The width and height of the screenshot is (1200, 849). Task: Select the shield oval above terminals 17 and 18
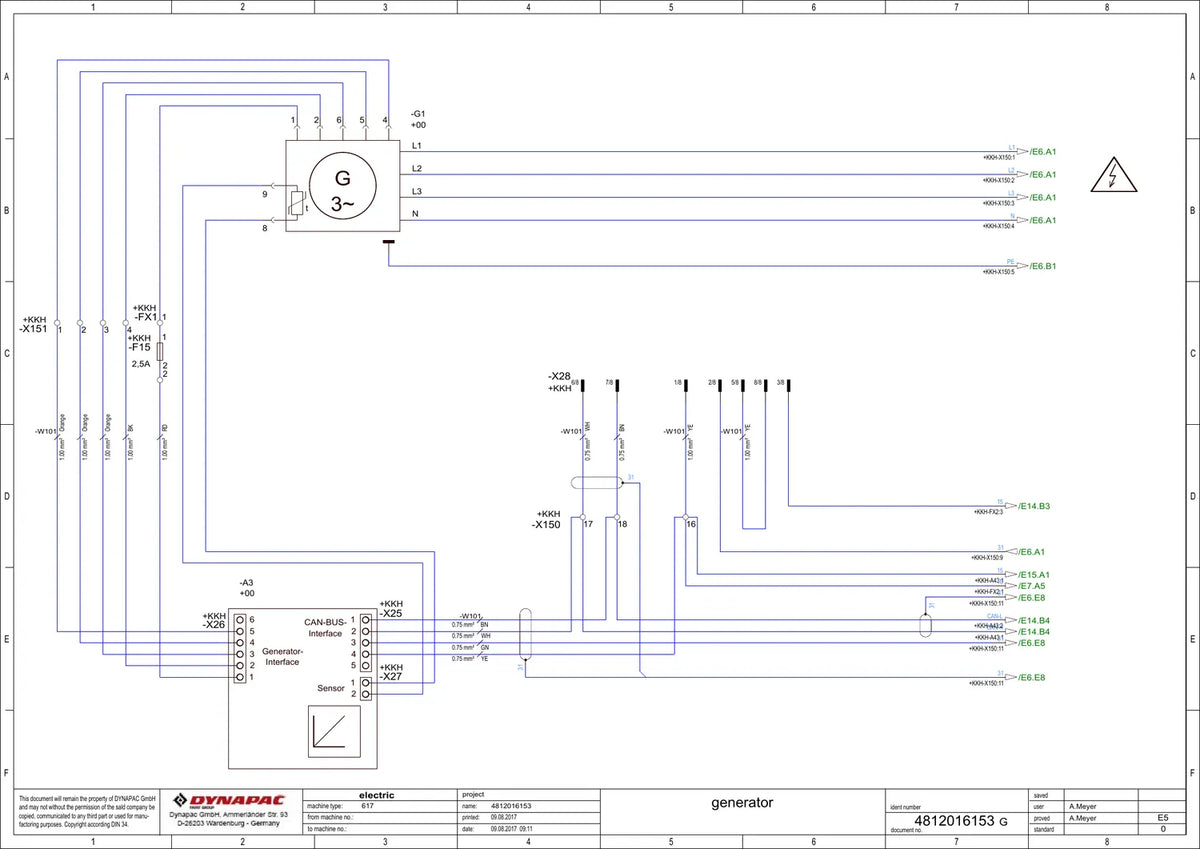(x=596, y=483)
